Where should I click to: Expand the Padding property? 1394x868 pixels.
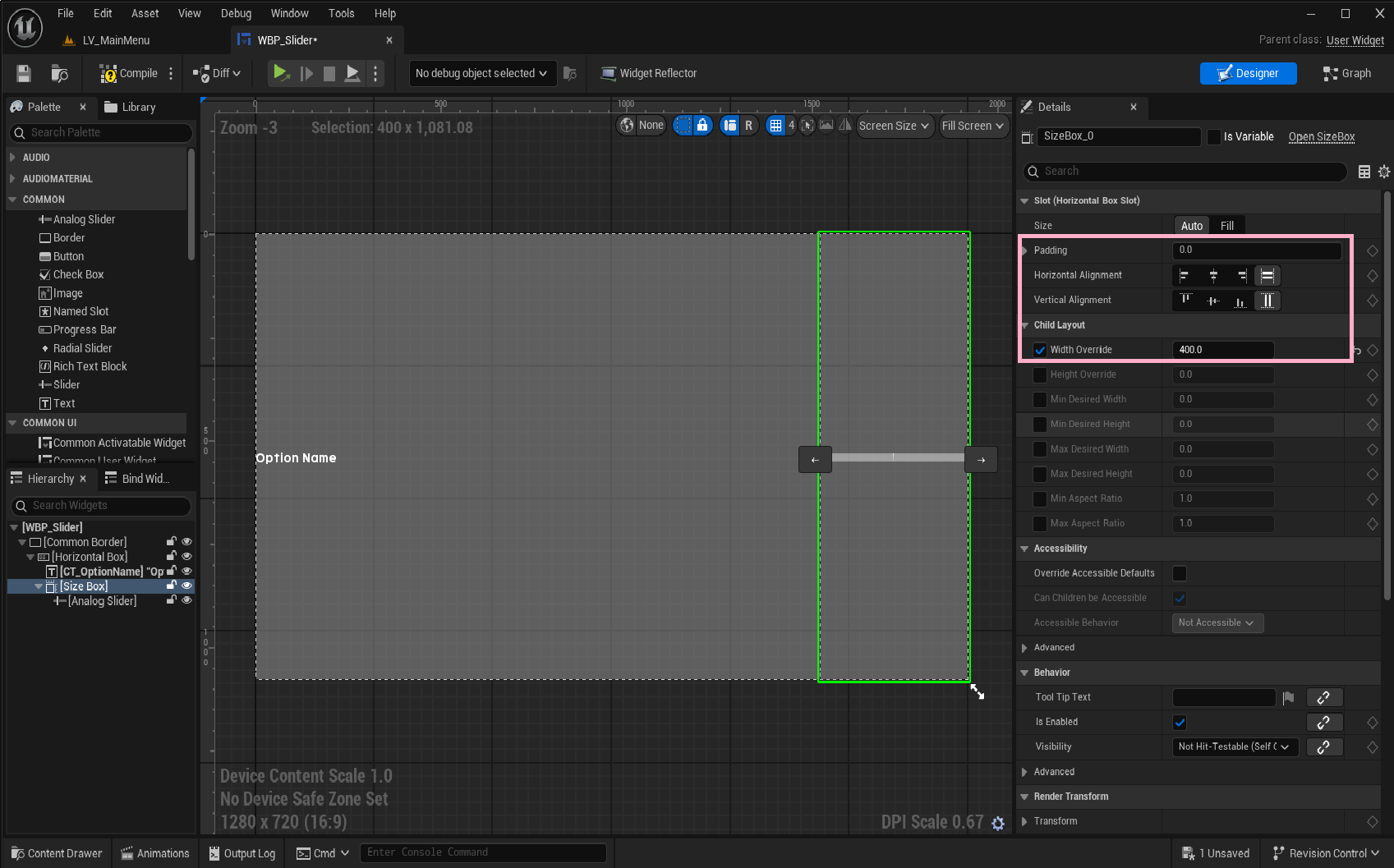[1025, 250]
